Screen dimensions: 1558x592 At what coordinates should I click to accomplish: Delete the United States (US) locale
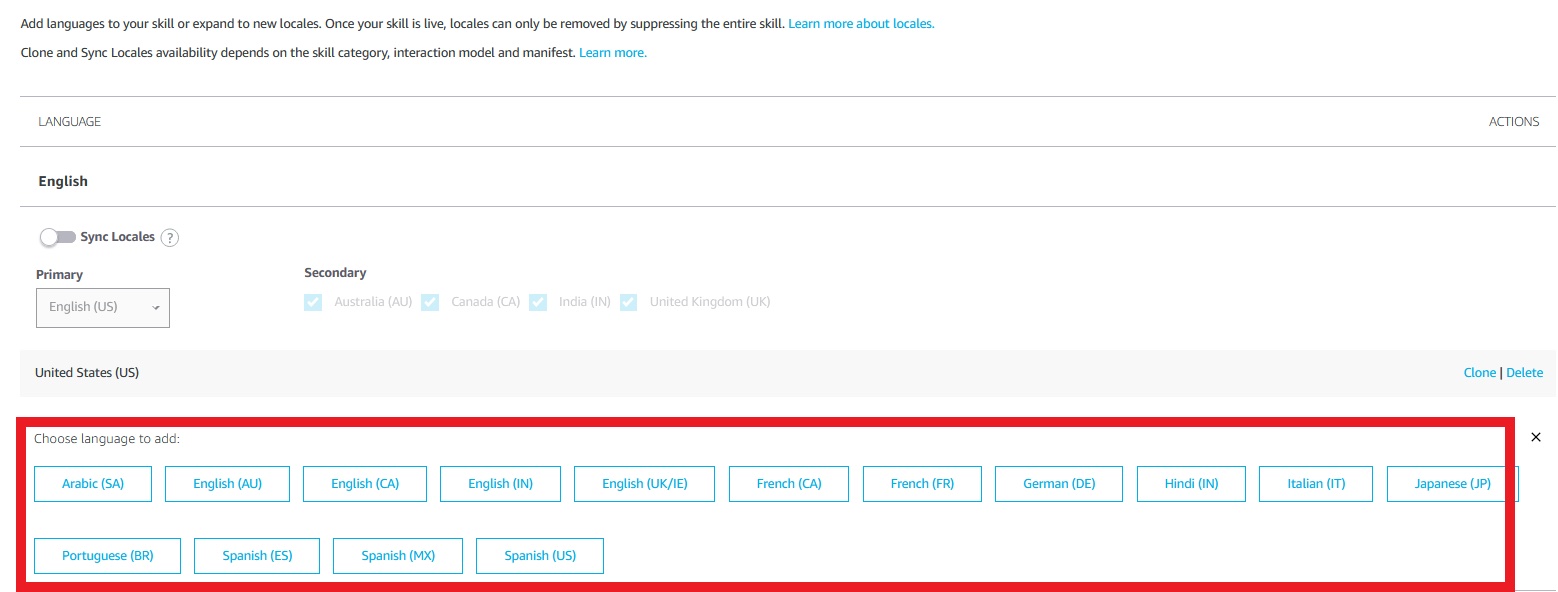click(1524, 372)
